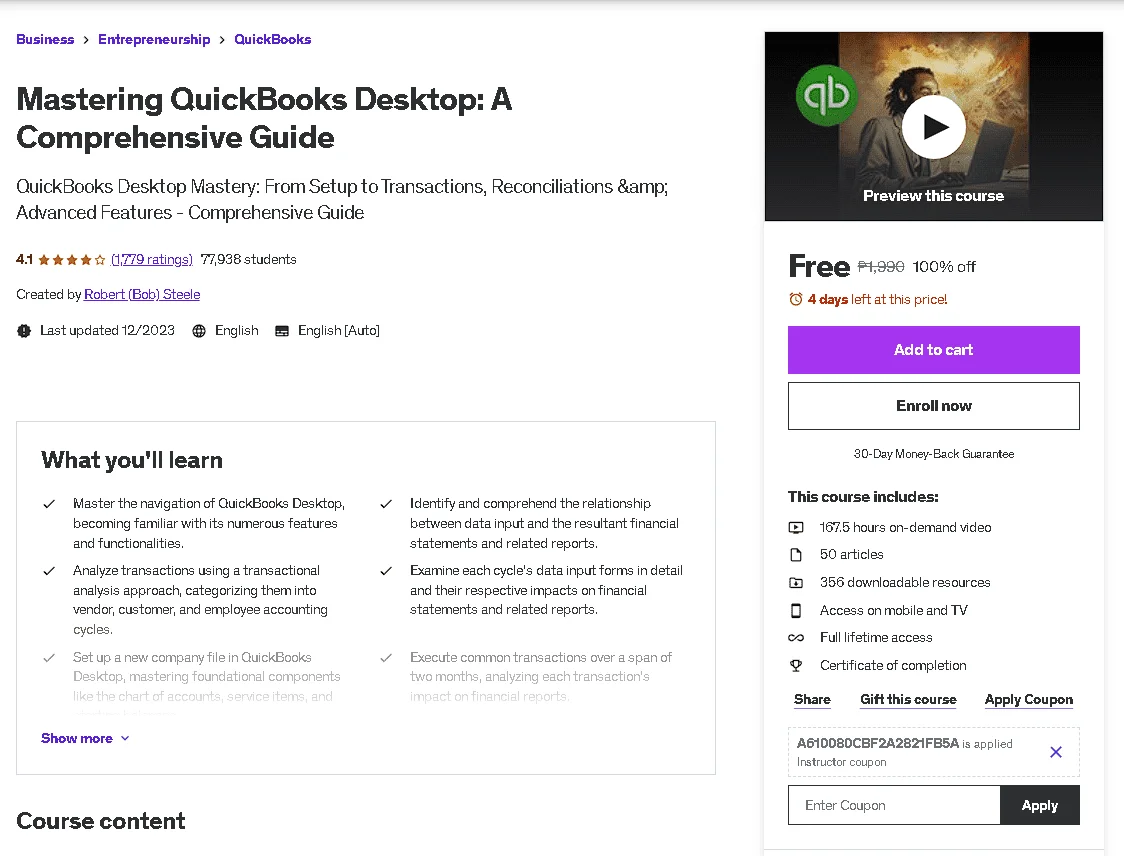The height and width of the screenshot is (856, 1124).
Task: Click the Free price text
Action: point(819,266)
